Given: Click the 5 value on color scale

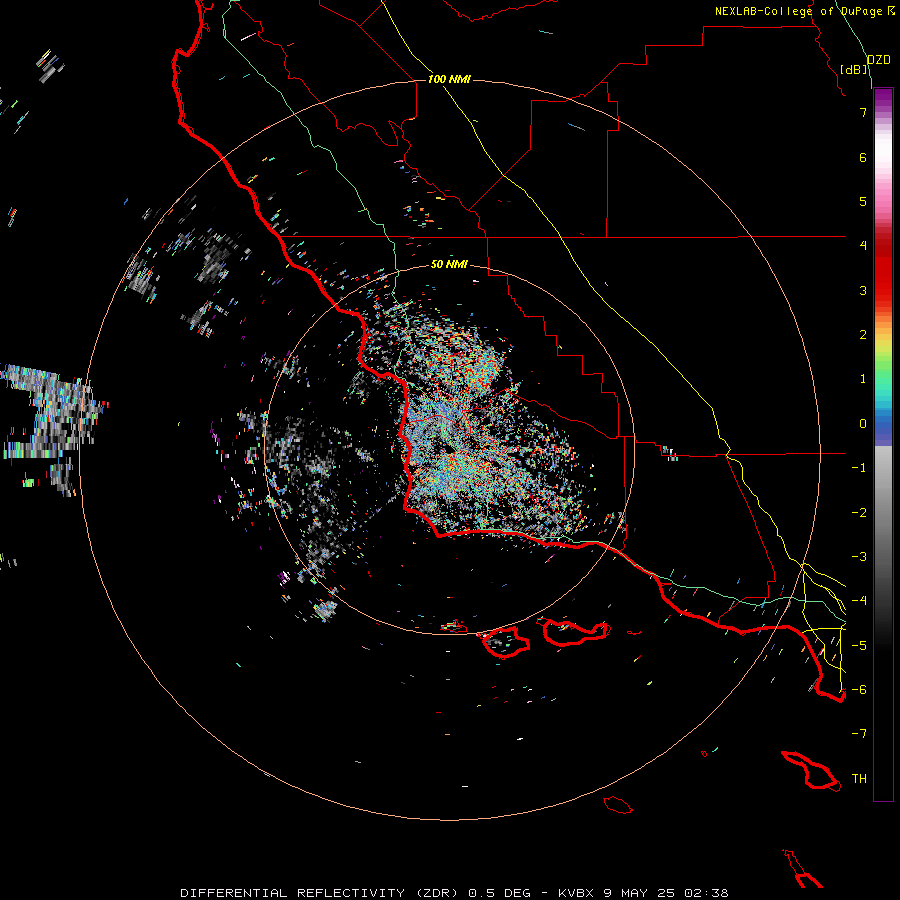Looking at the screenshot, I should click(863, 201).
